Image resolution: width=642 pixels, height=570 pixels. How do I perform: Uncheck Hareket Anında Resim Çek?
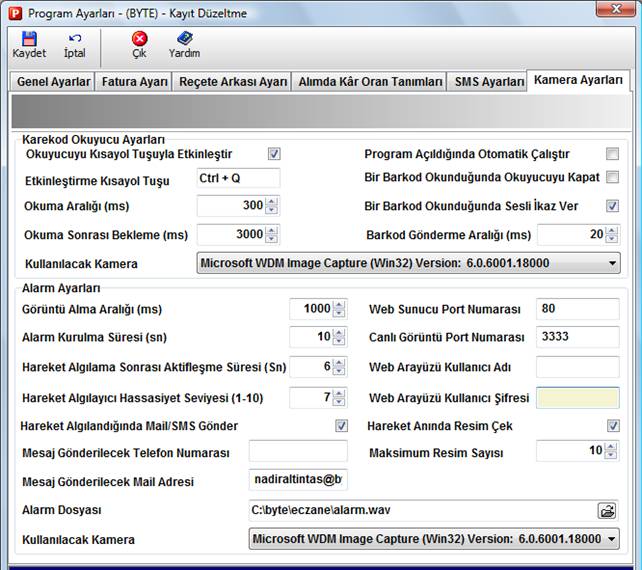[613, 425]
